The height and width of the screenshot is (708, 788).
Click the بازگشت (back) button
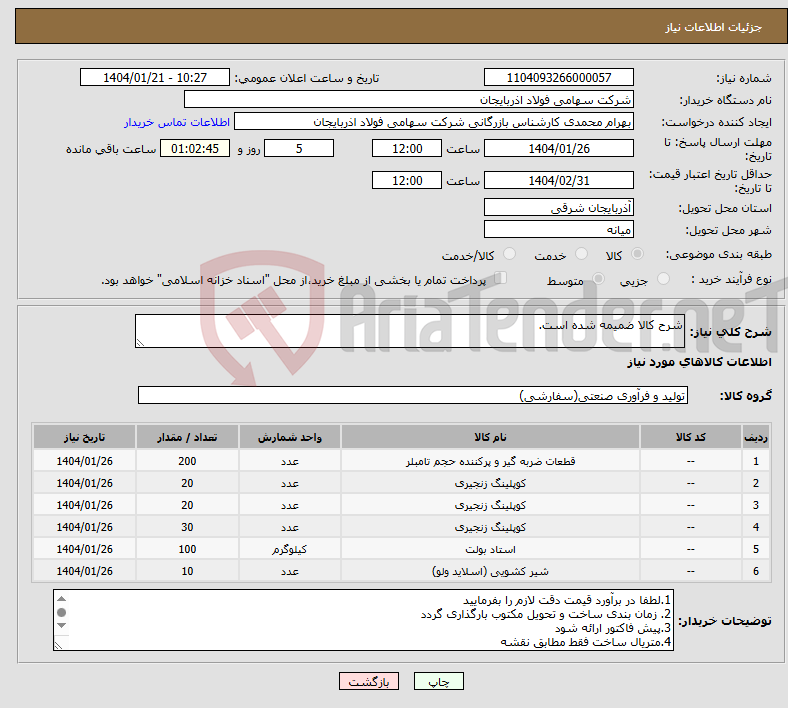368,681
